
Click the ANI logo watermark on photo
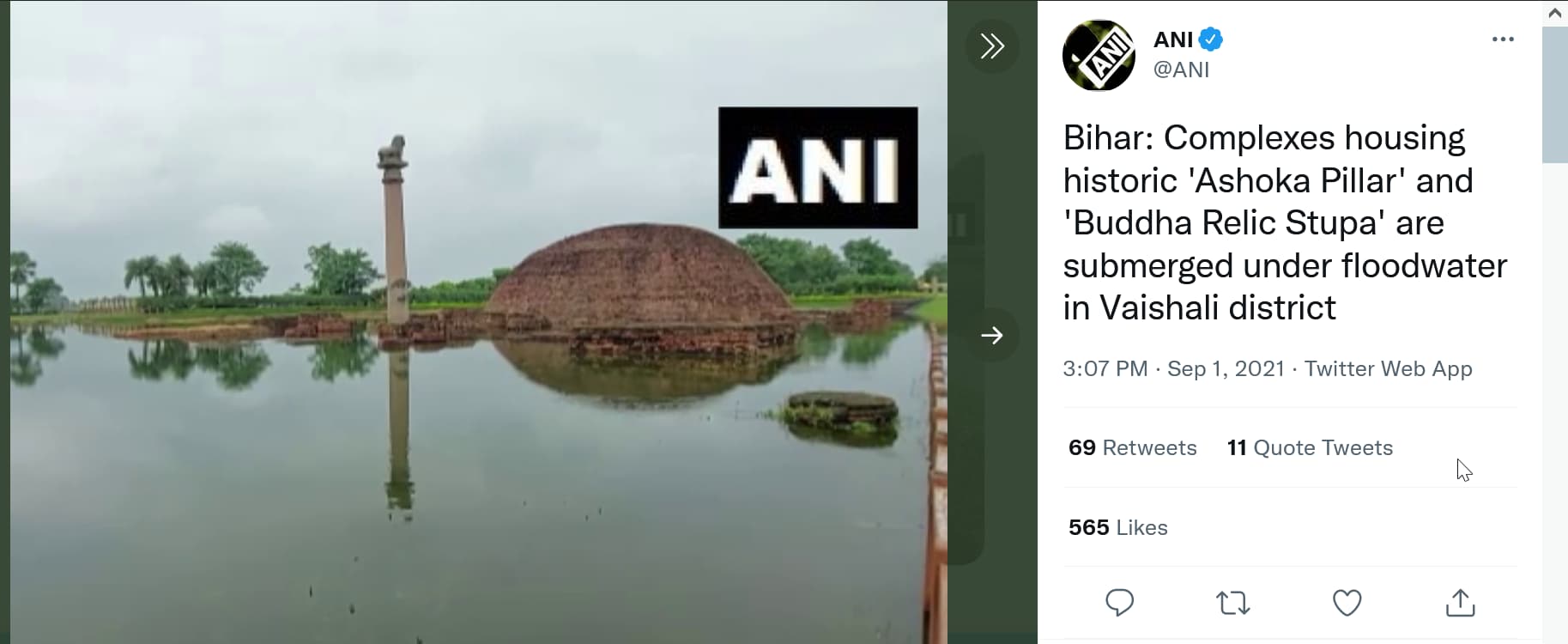pos(818,167)
